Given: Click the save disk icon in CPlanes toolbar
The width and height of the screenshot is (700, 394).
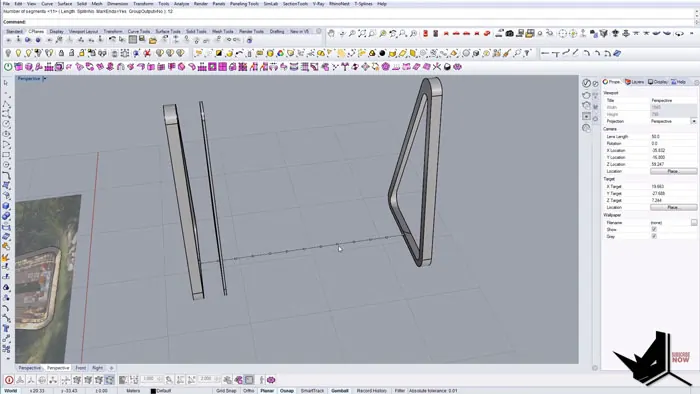Looking at the screenshot, I should pos(142,40).
